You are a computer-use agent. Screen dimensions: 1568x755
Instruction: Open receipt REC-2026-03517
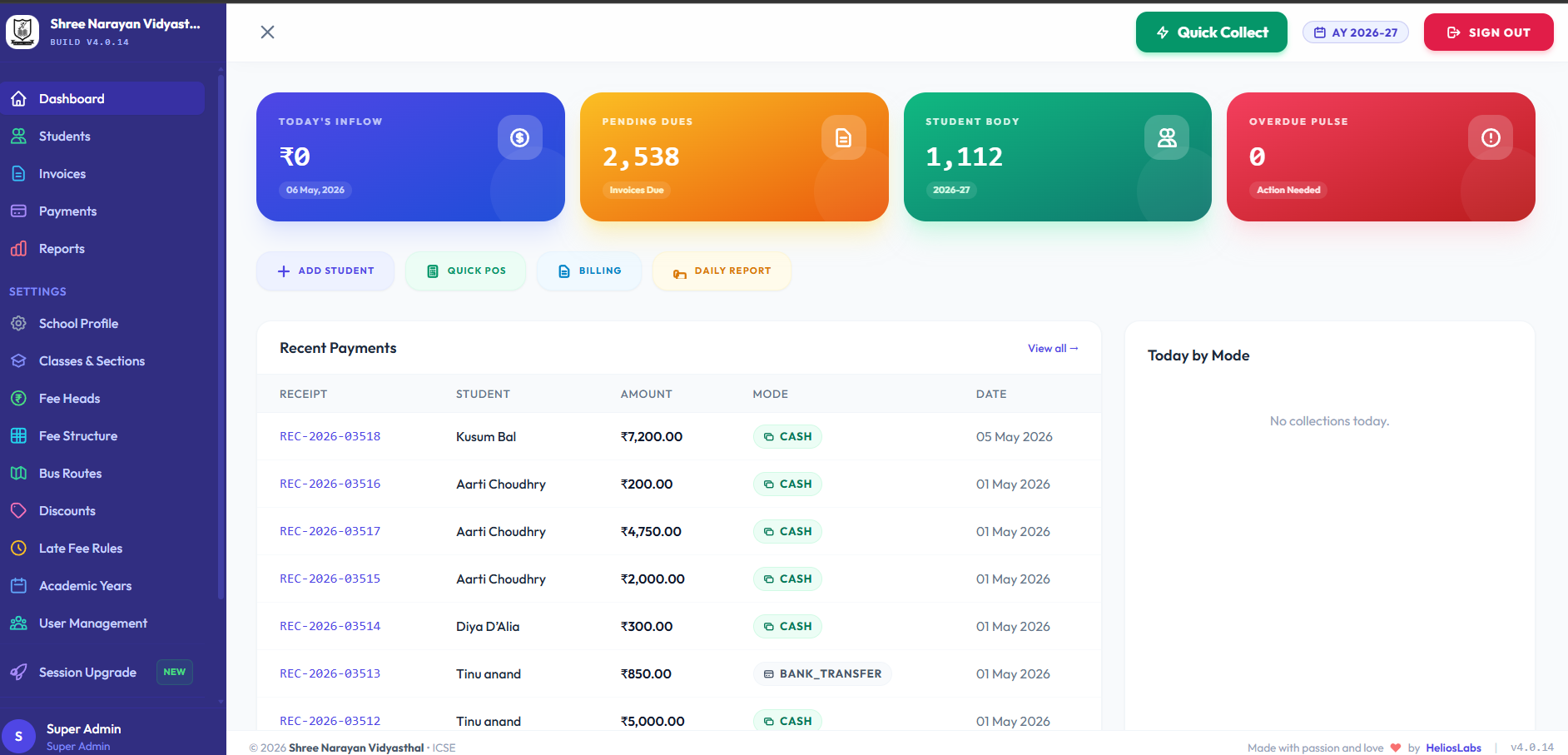[x=330, y=531]
